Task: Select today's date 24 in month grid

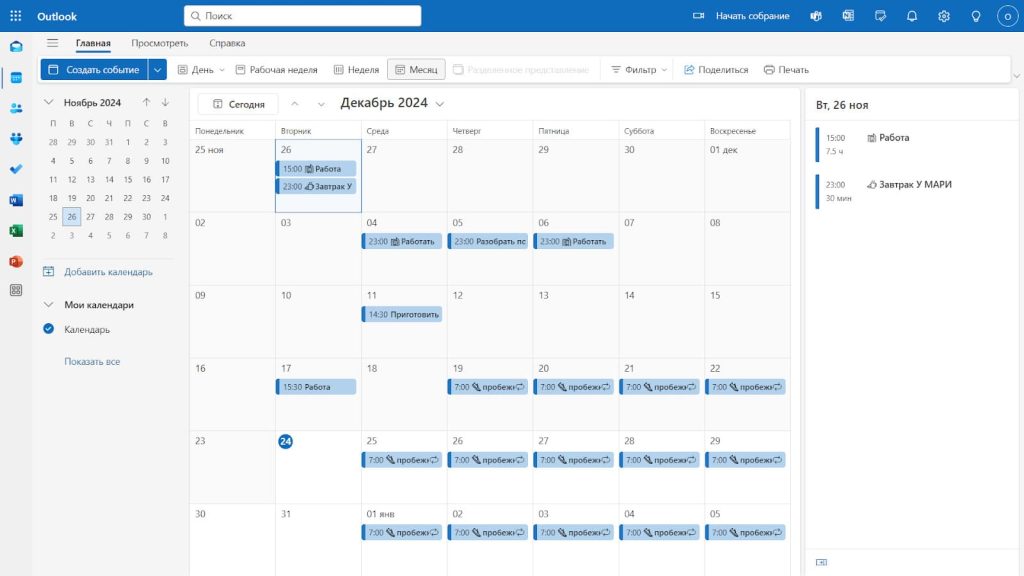Action: 285,441
